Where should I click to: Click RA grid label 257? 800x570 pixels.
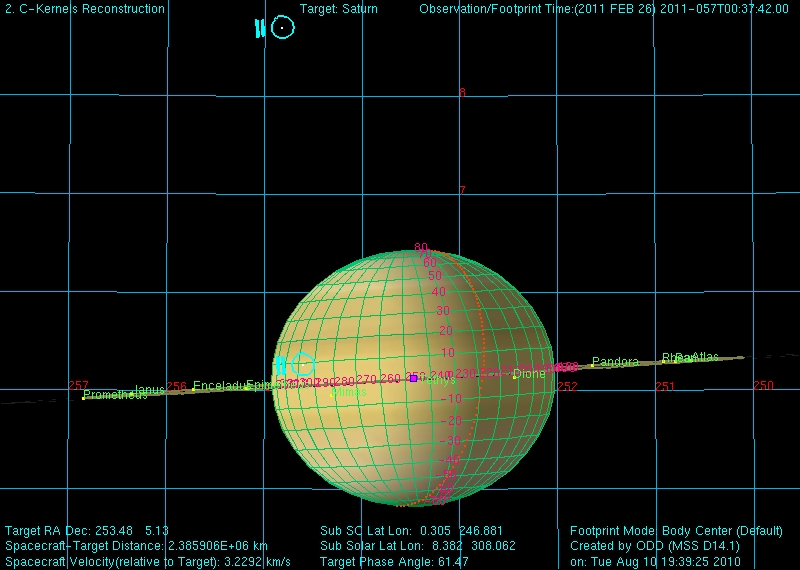point(79,386)
